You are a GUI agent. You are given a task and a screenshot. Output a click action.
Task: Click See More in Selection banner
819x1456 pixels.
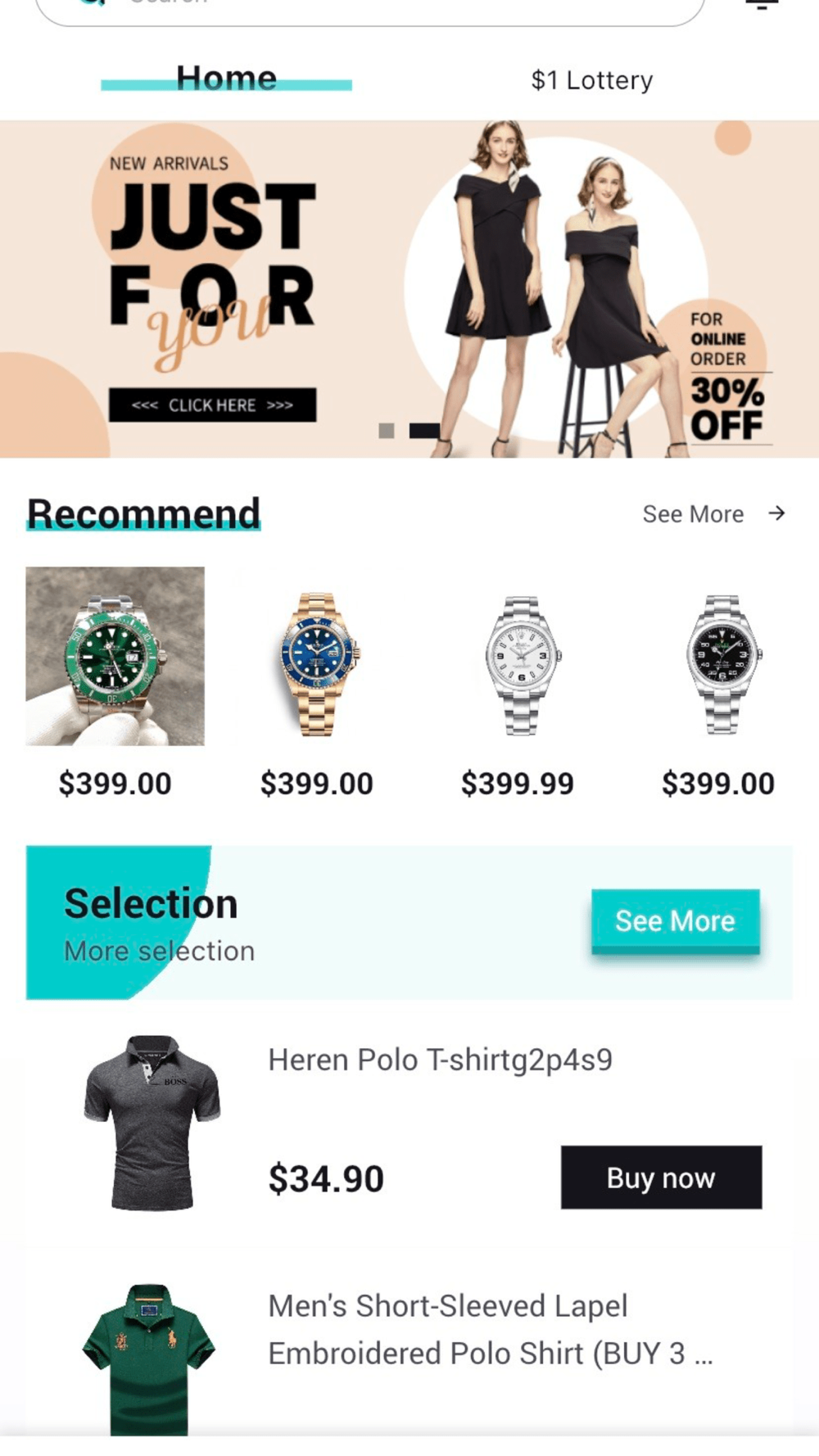pos(676,921)
